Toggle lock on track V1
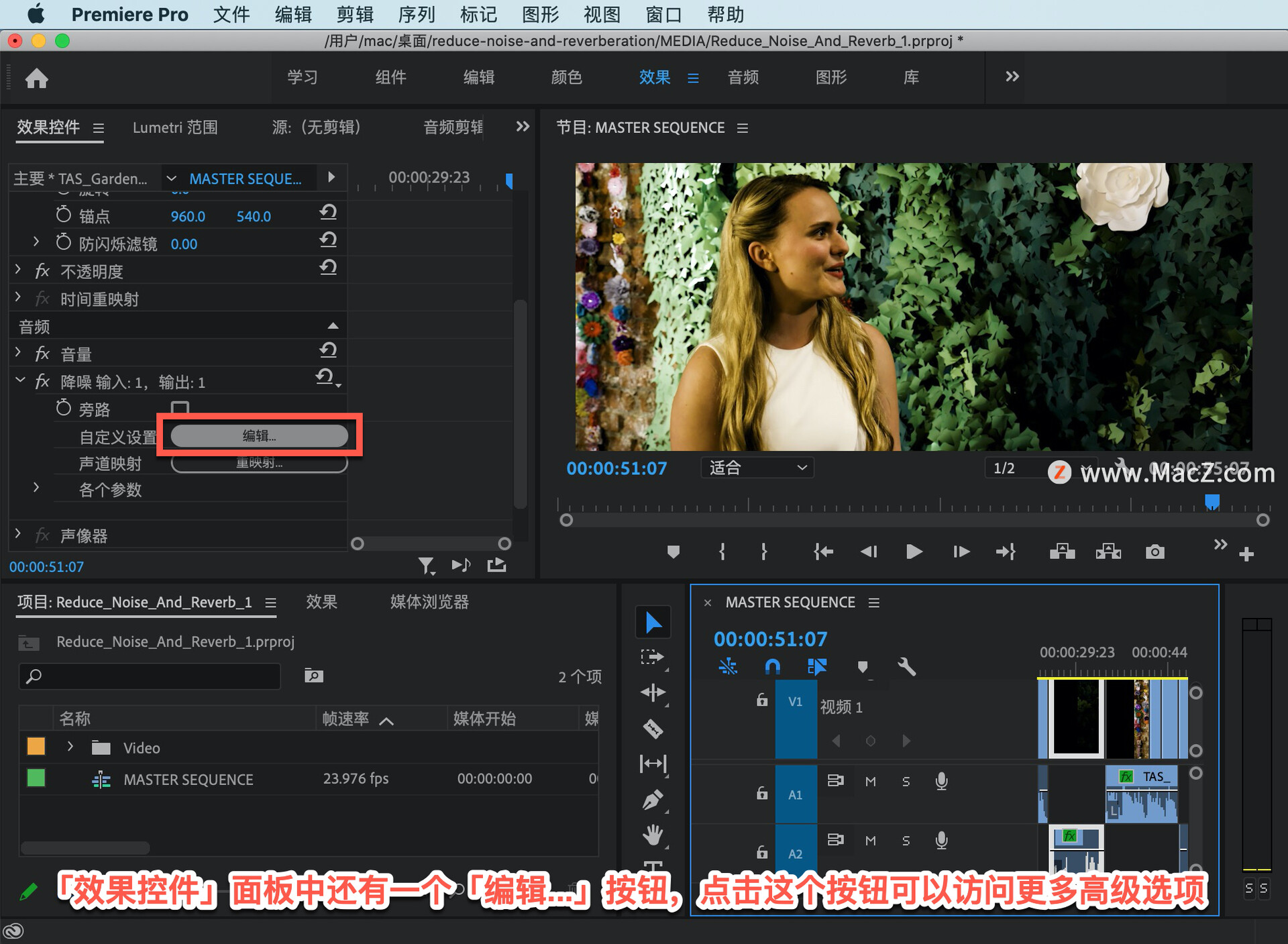 coord(762,700)
